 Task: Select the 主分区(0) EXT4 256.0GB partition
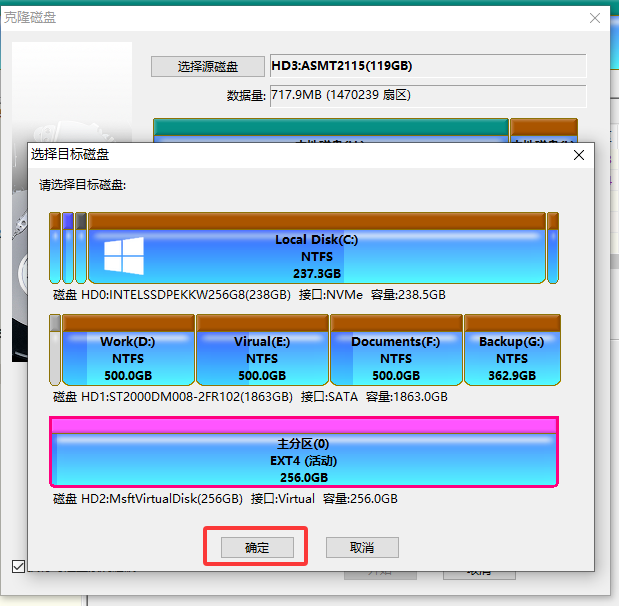(304, 452)
